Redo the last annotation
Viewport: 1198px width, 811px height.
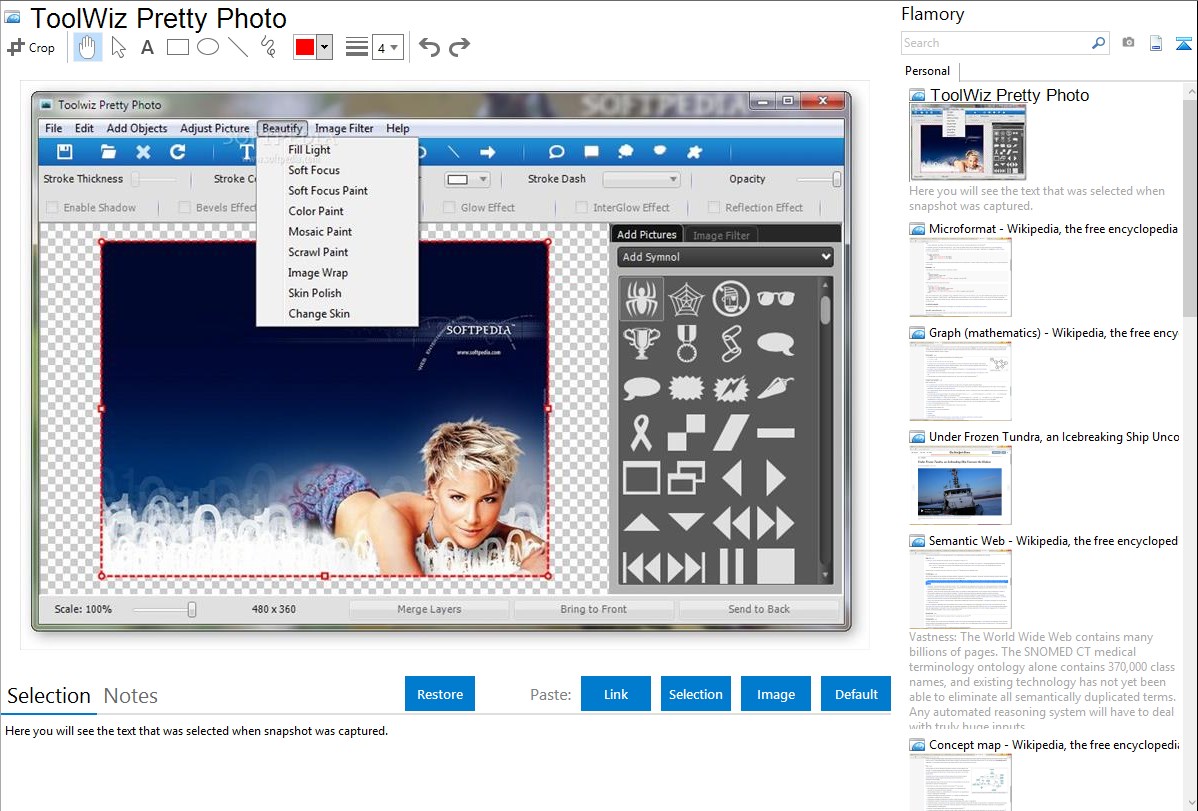pyautogui.click(x=459, y=47)
